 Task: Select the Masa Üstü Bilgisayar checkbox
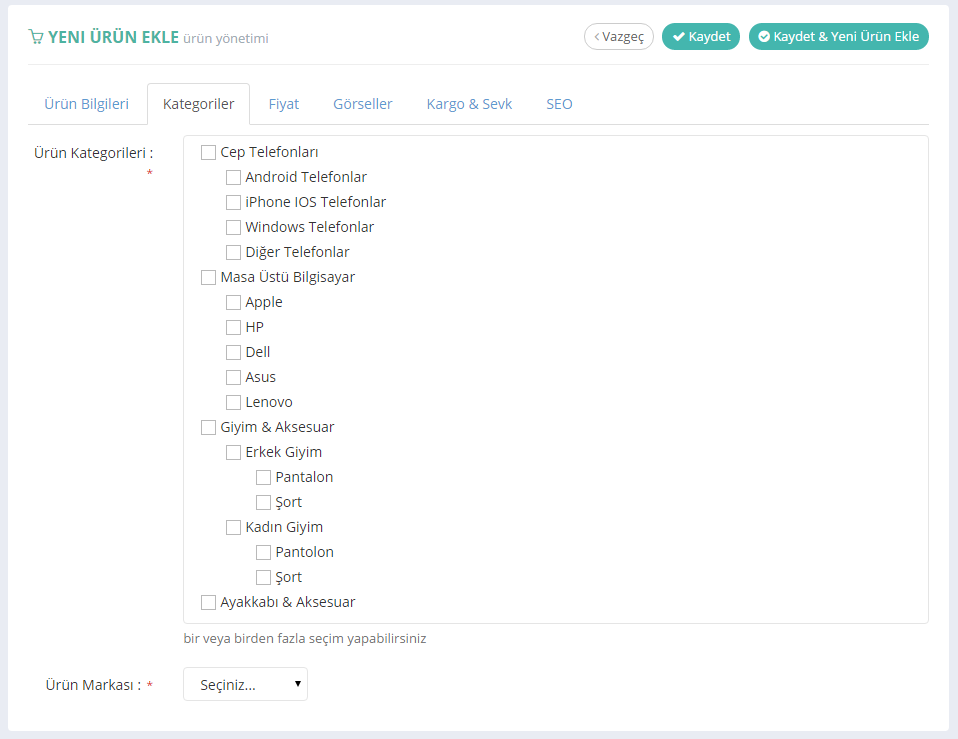click(209, 278)
